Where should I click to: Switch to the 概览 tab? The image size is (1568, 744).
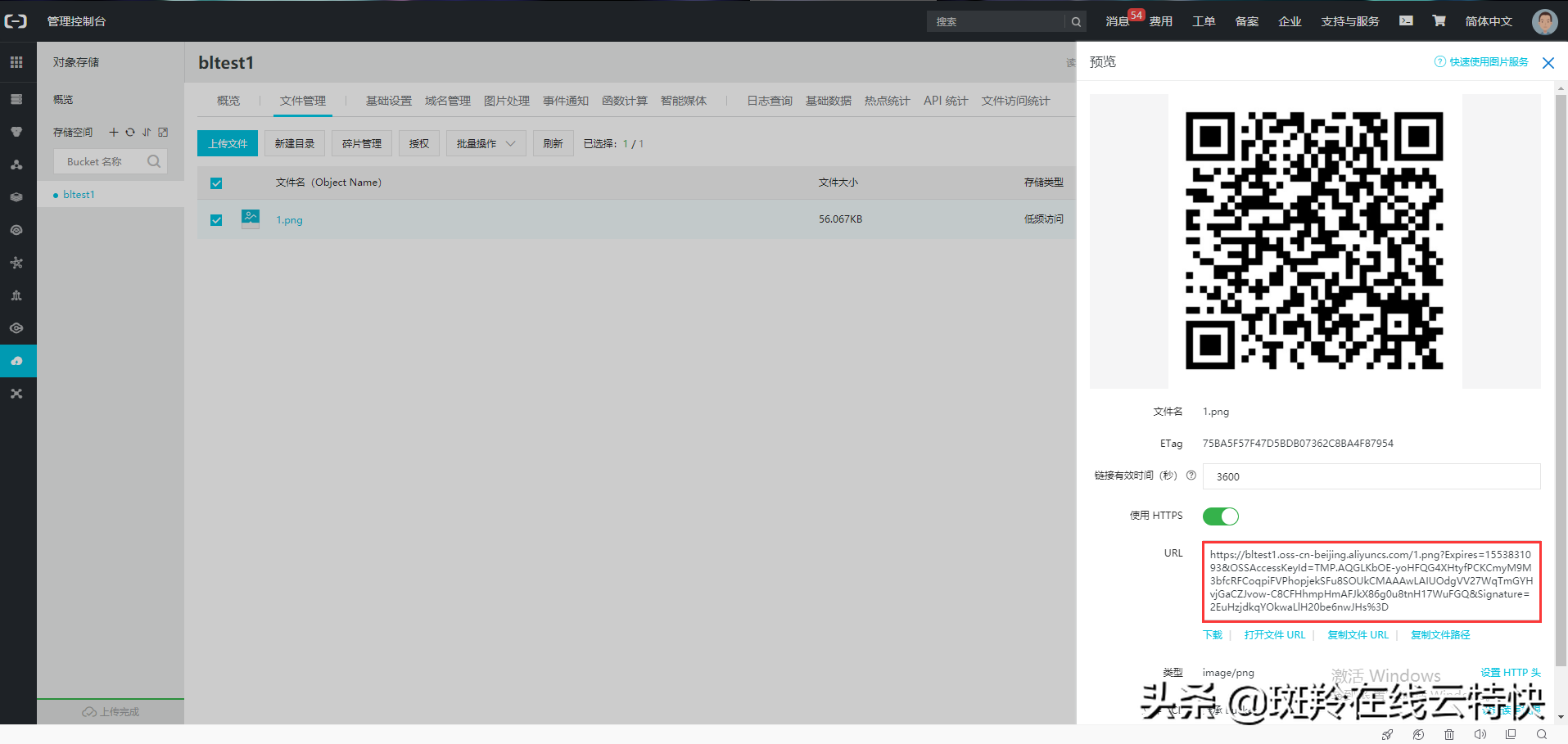(228, 101)
